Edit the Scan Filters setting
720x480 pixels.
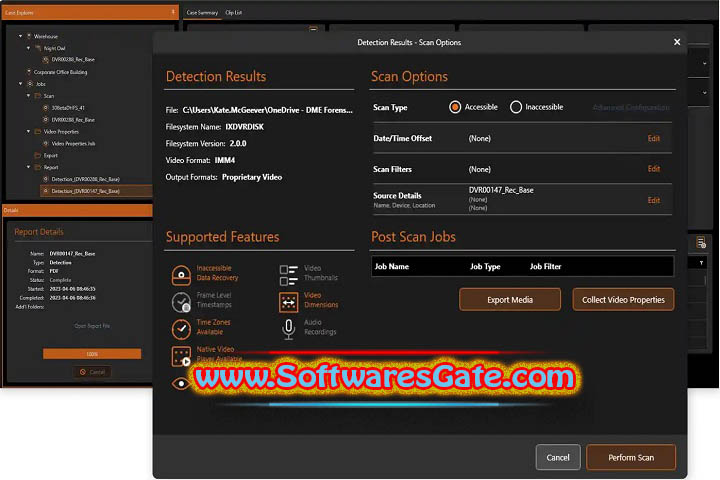coord(653,169)
